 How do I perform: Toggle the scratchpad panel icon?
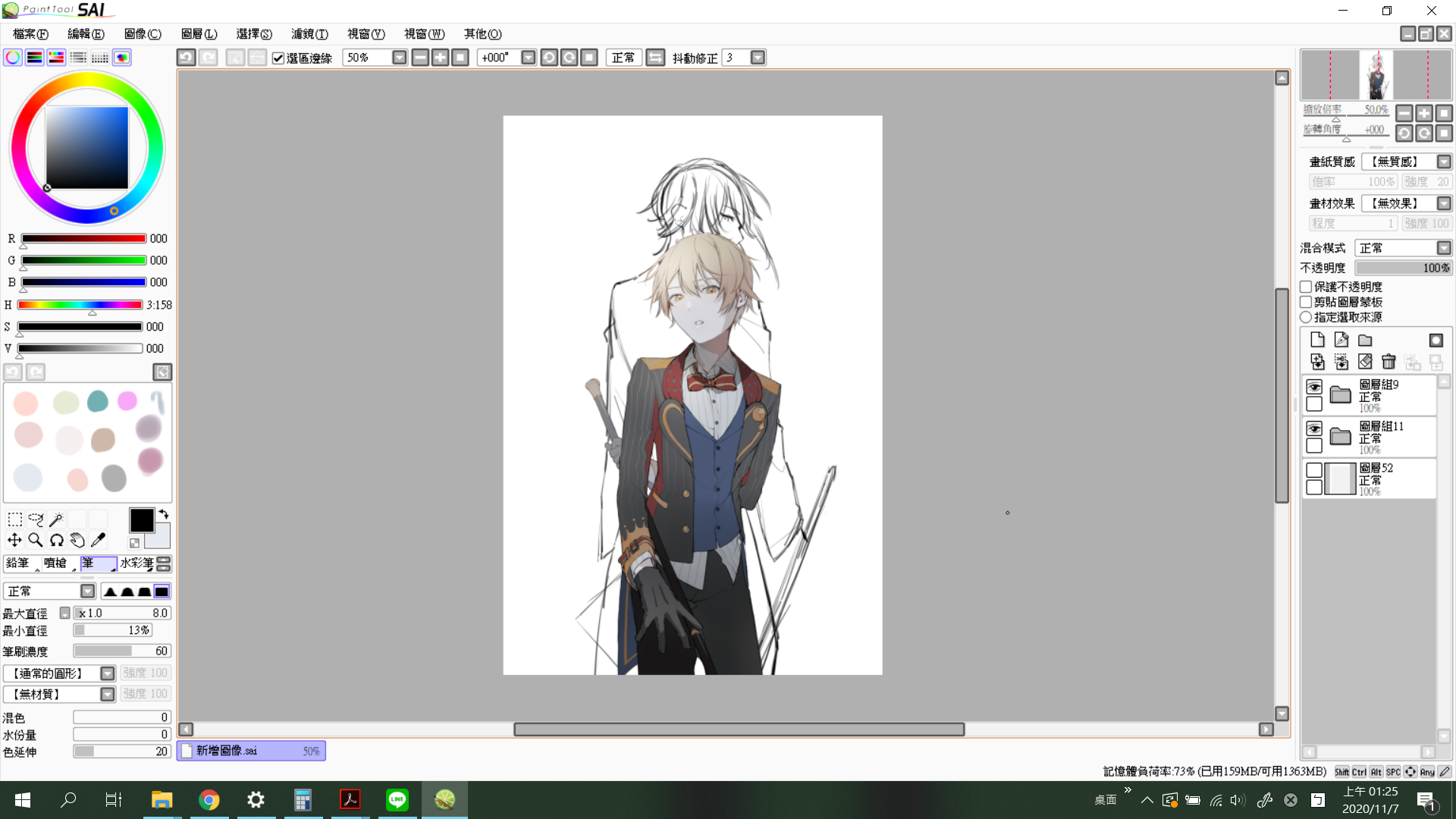122,58
